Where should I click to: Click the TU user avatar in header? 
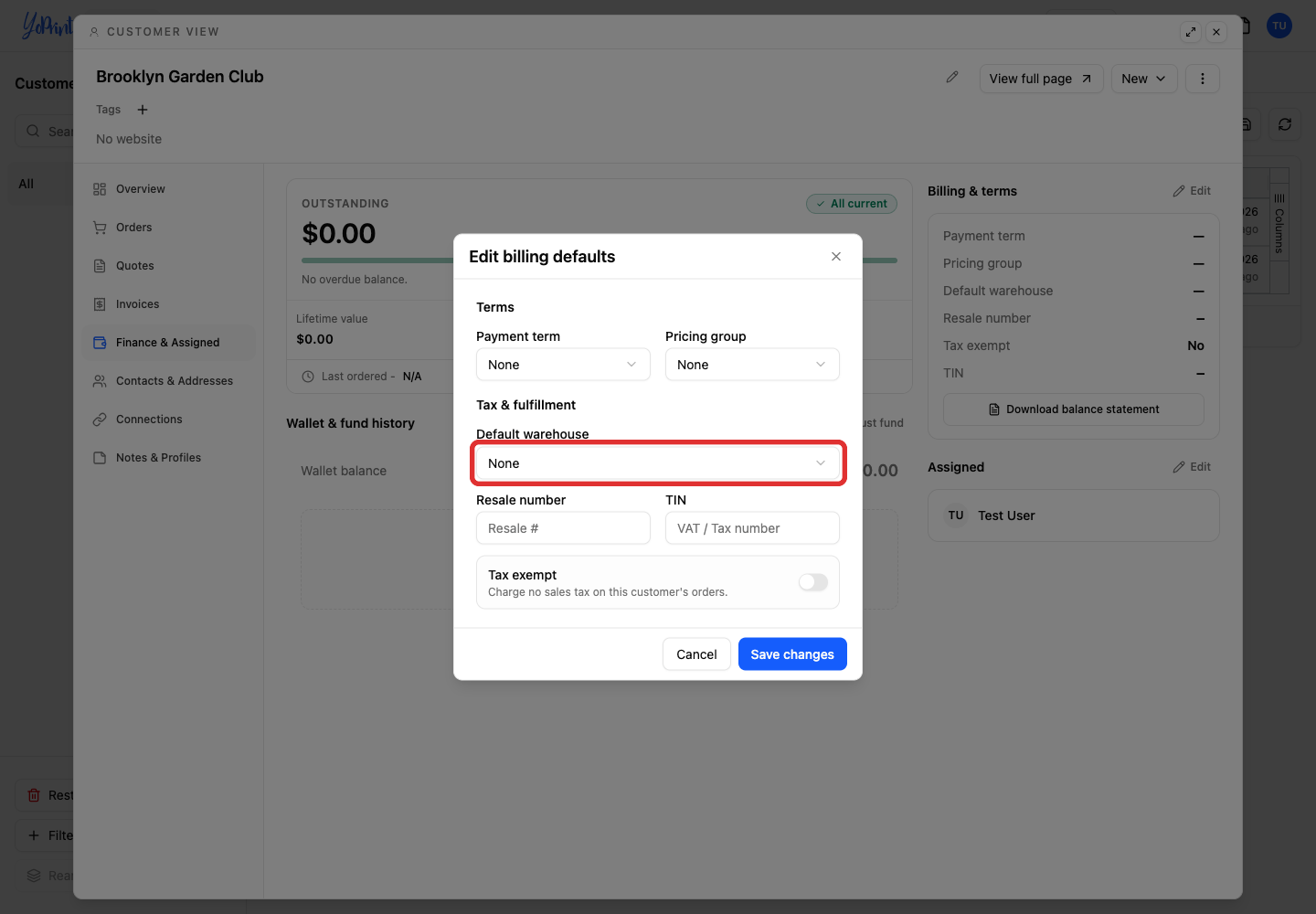pyautogui.click(x=1279, y=26)
